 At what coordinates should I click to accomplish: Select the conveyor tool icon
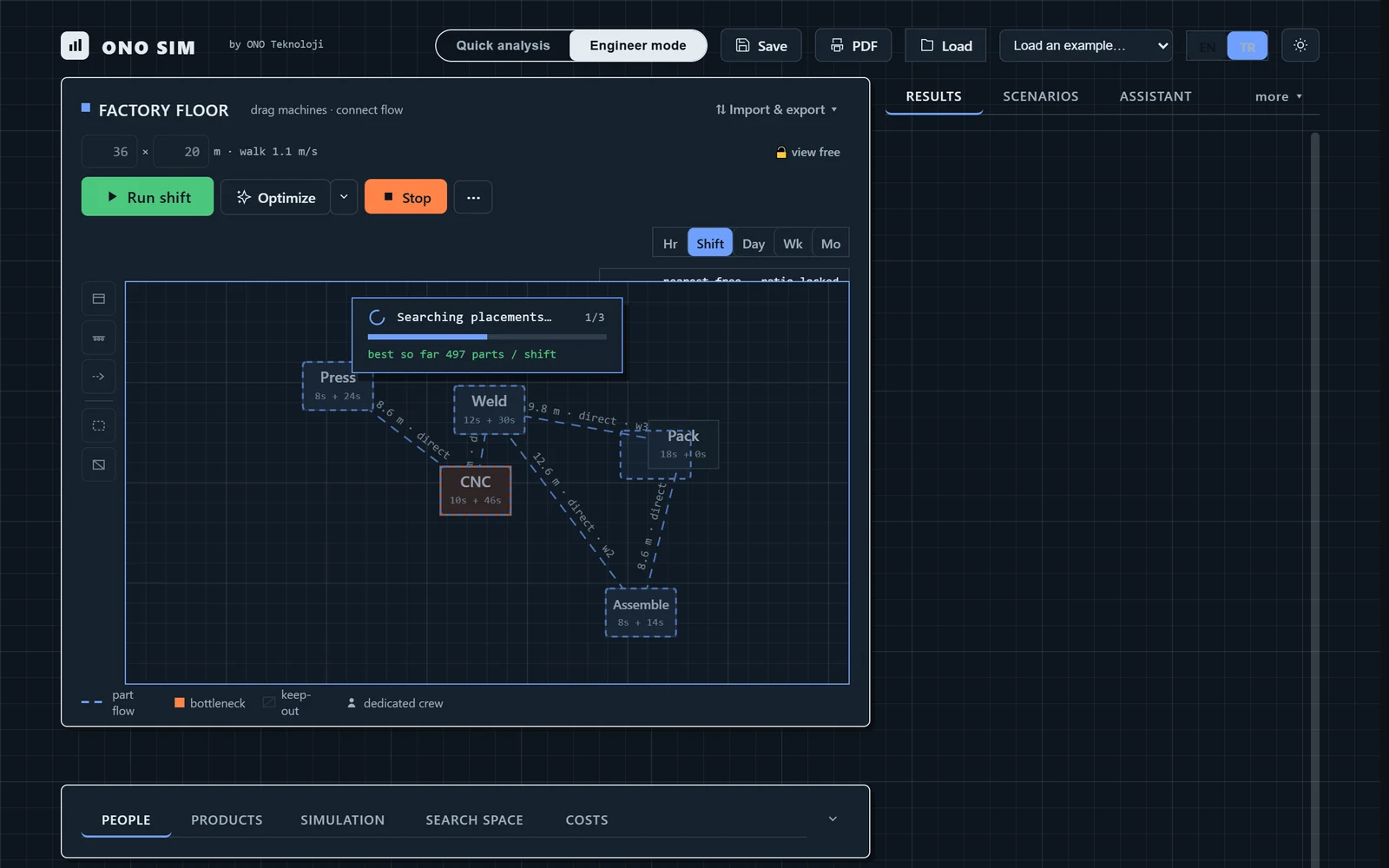tap(99, 338)
